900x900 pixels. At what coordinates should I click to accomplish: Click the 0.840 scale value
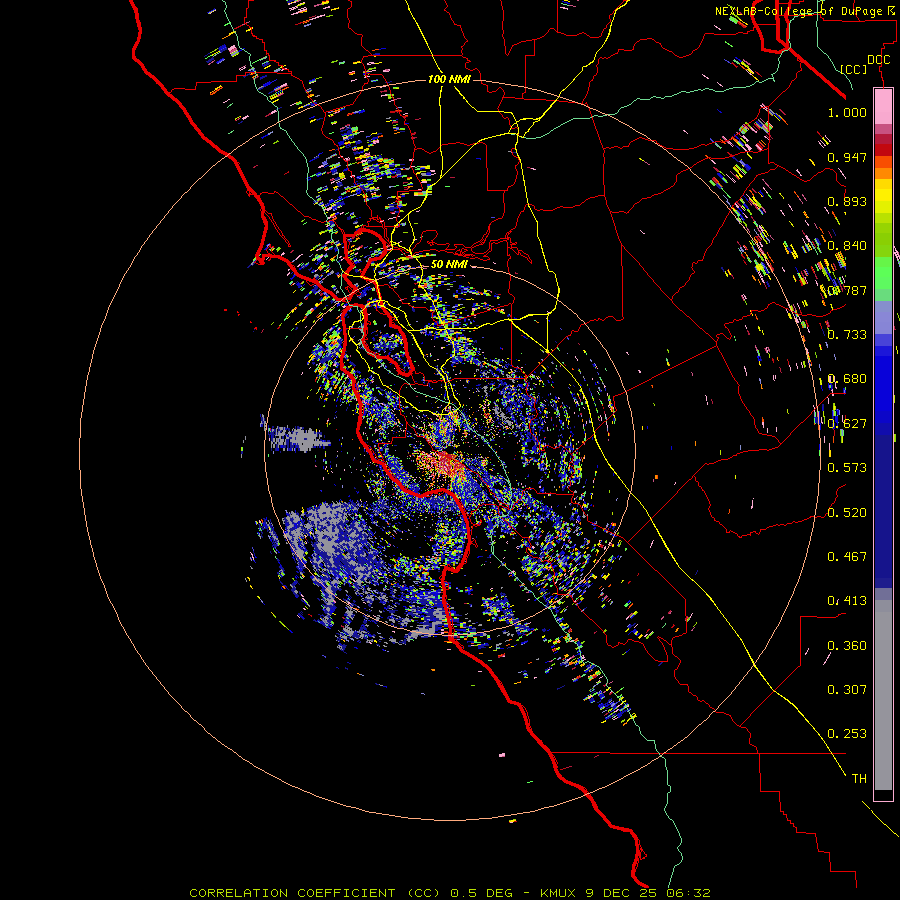tap(847, 246)
